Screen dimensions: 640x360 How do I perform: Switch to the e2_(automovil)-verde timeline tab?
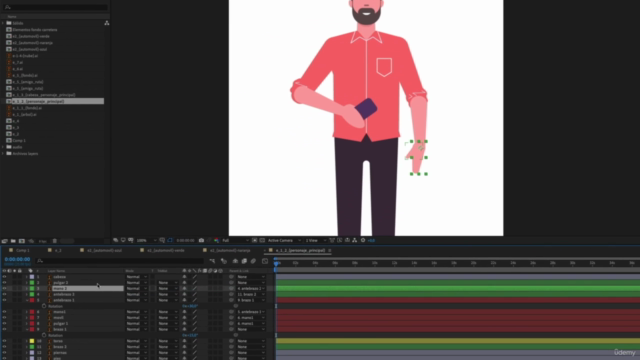(x=166, y=250)
